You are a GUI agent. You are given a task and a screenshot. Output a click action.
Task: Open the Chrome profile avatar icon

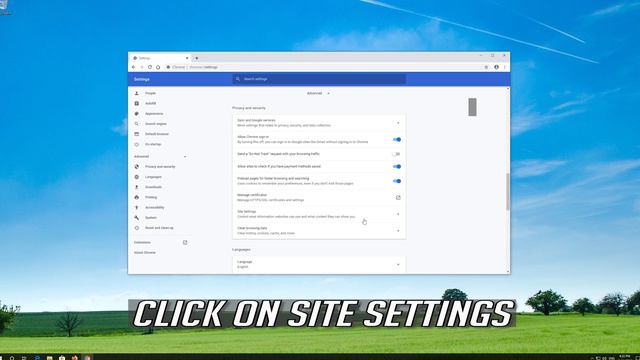pyautogui.click(x=496, y=67)
